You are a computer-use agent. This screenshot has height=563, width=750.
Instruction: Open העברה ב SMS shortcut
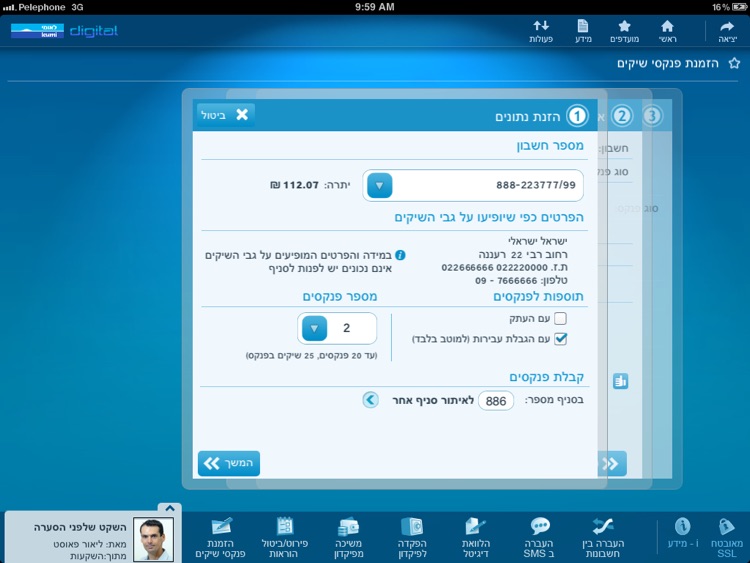click(539, 537)
